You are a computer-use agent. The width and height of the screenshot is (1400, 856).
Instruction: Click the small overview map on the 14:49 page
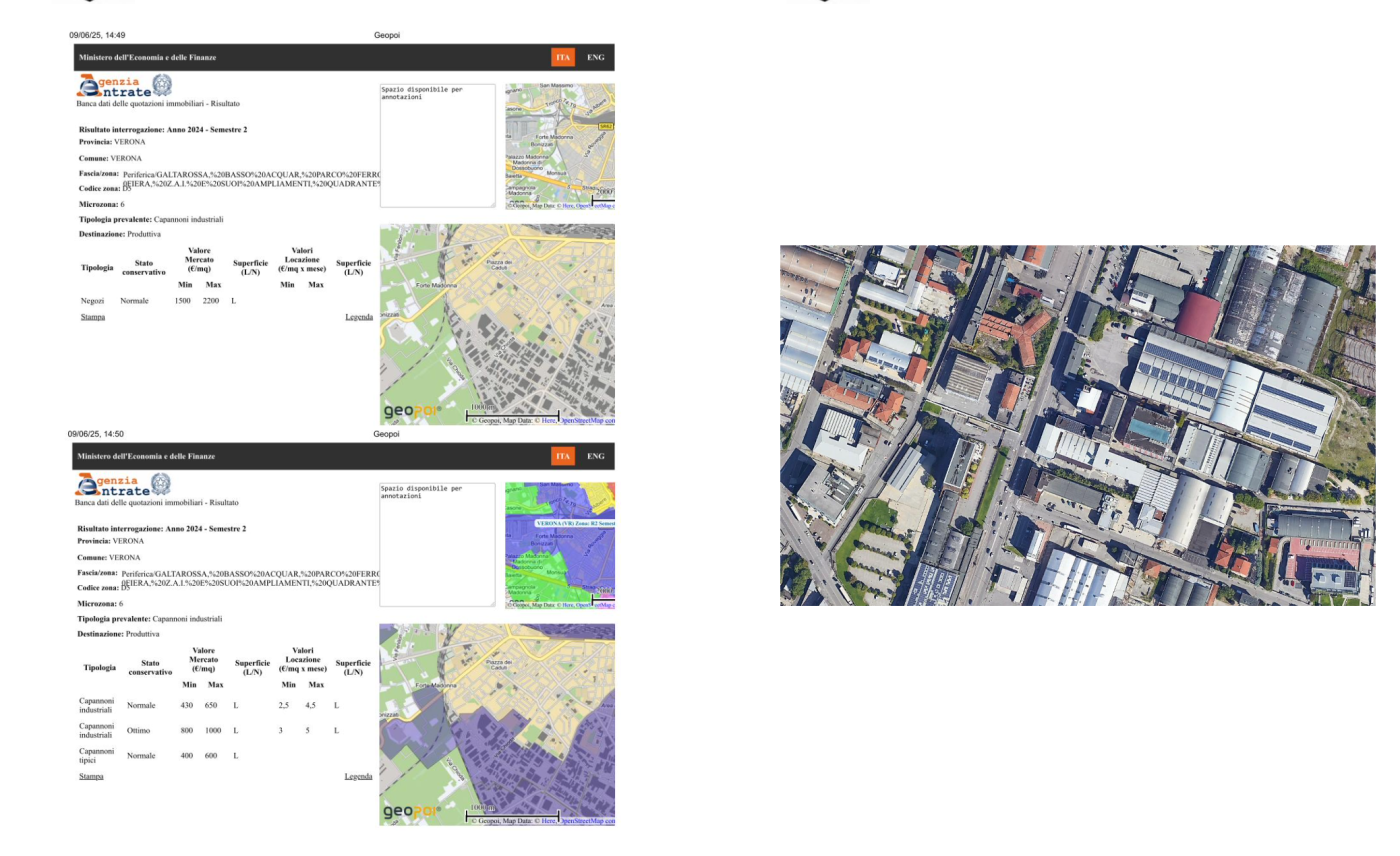[x=560, y=146]
